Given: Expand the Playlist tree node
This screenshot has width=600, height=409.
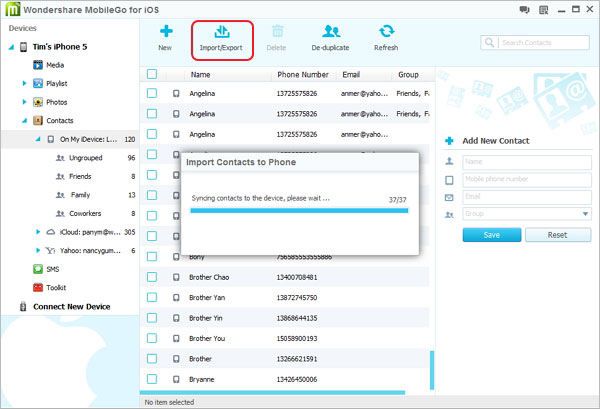Looking at the screenshot, I should (x=24, y=83).
